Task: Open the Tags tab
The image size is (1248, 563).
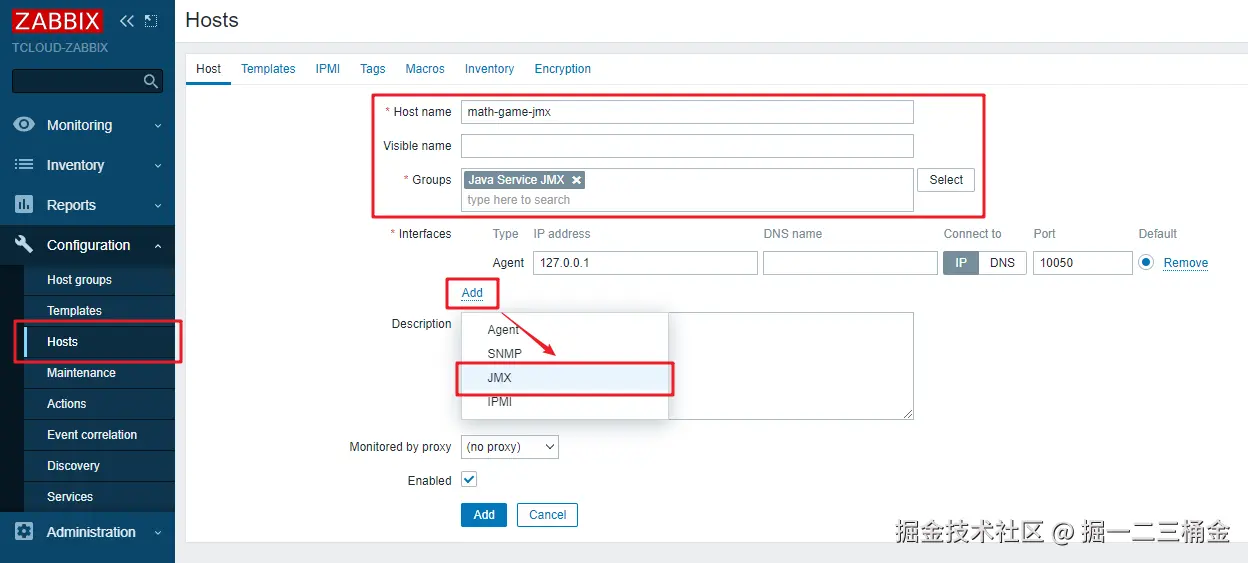Action: click(373, 69)
